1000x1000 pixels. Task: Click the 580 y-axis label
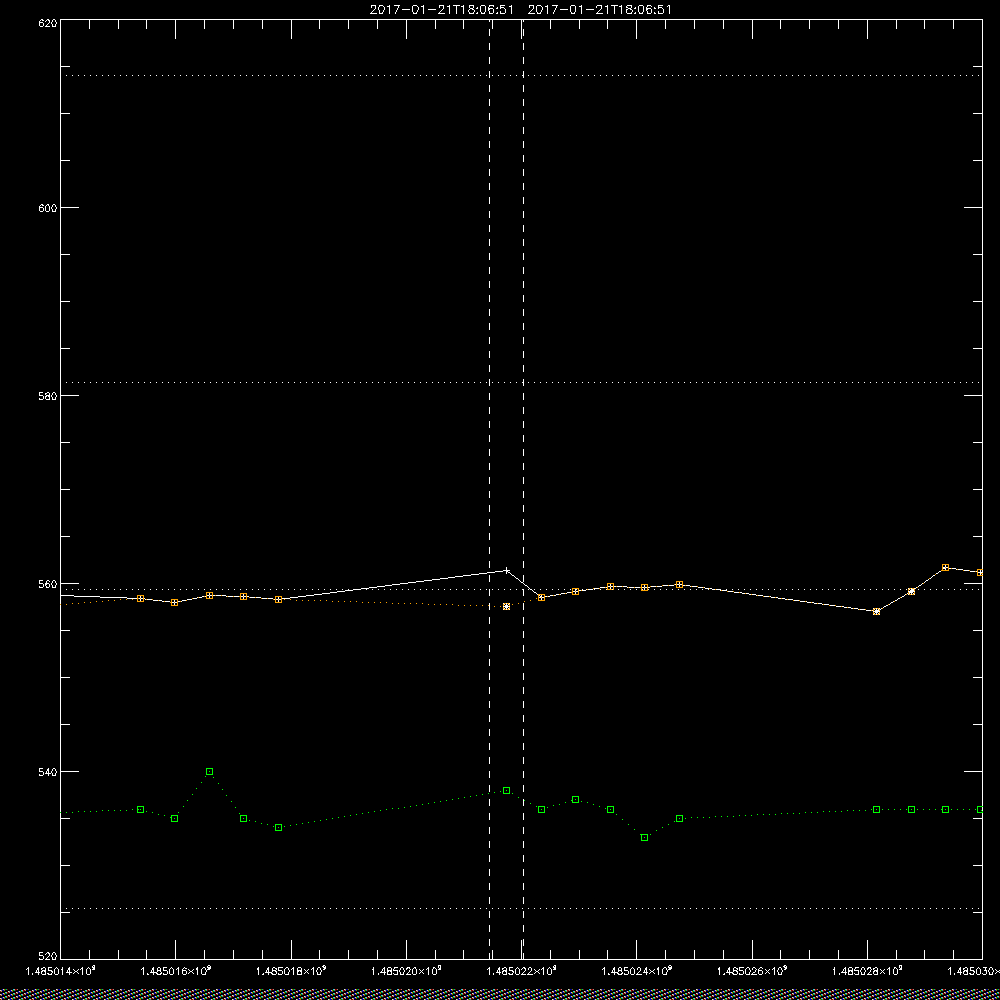[x=48, y=395]
